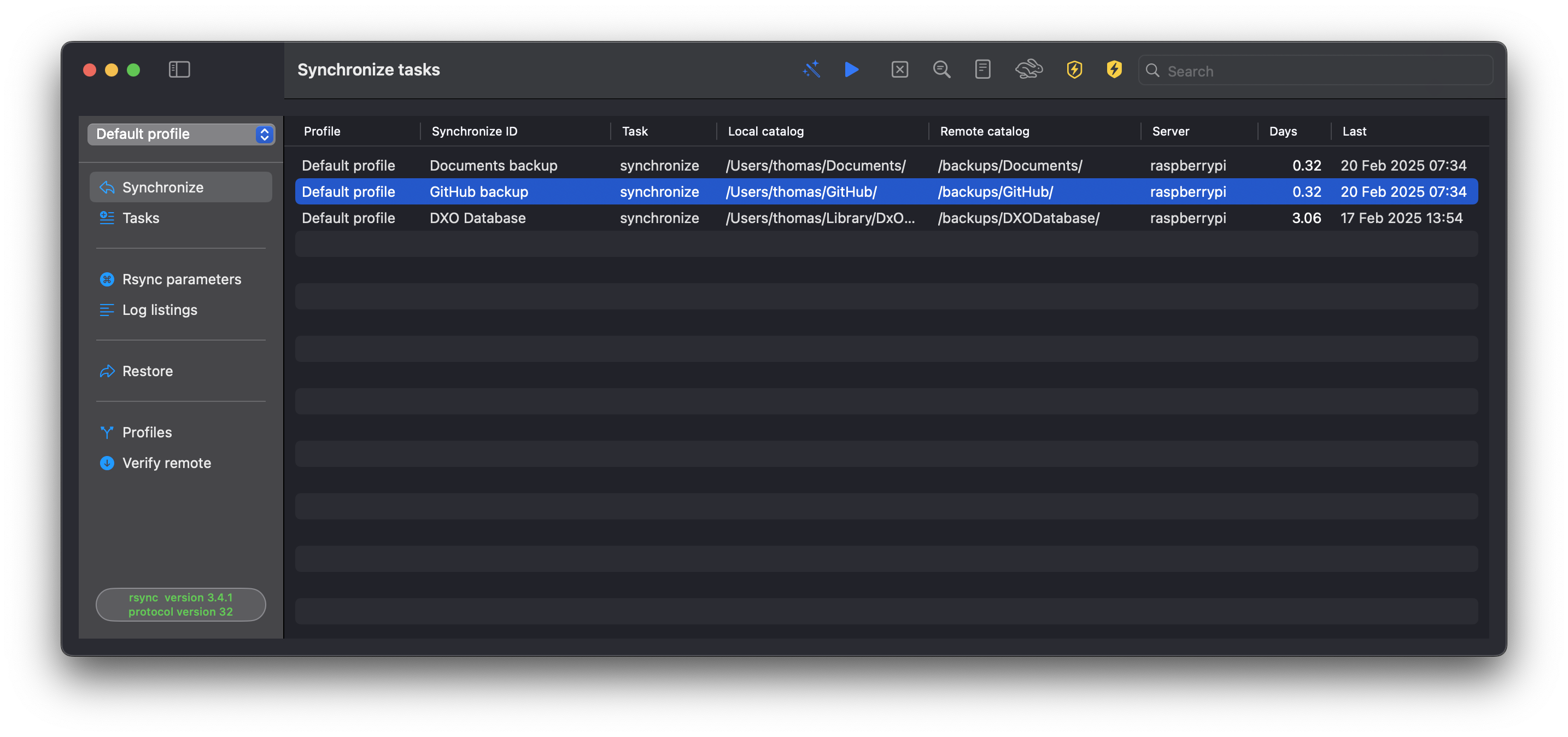This screenshot has height=737, width=1568.
Task: Click the outlined shield bolt icon
Action: [x=1074, y=69]
